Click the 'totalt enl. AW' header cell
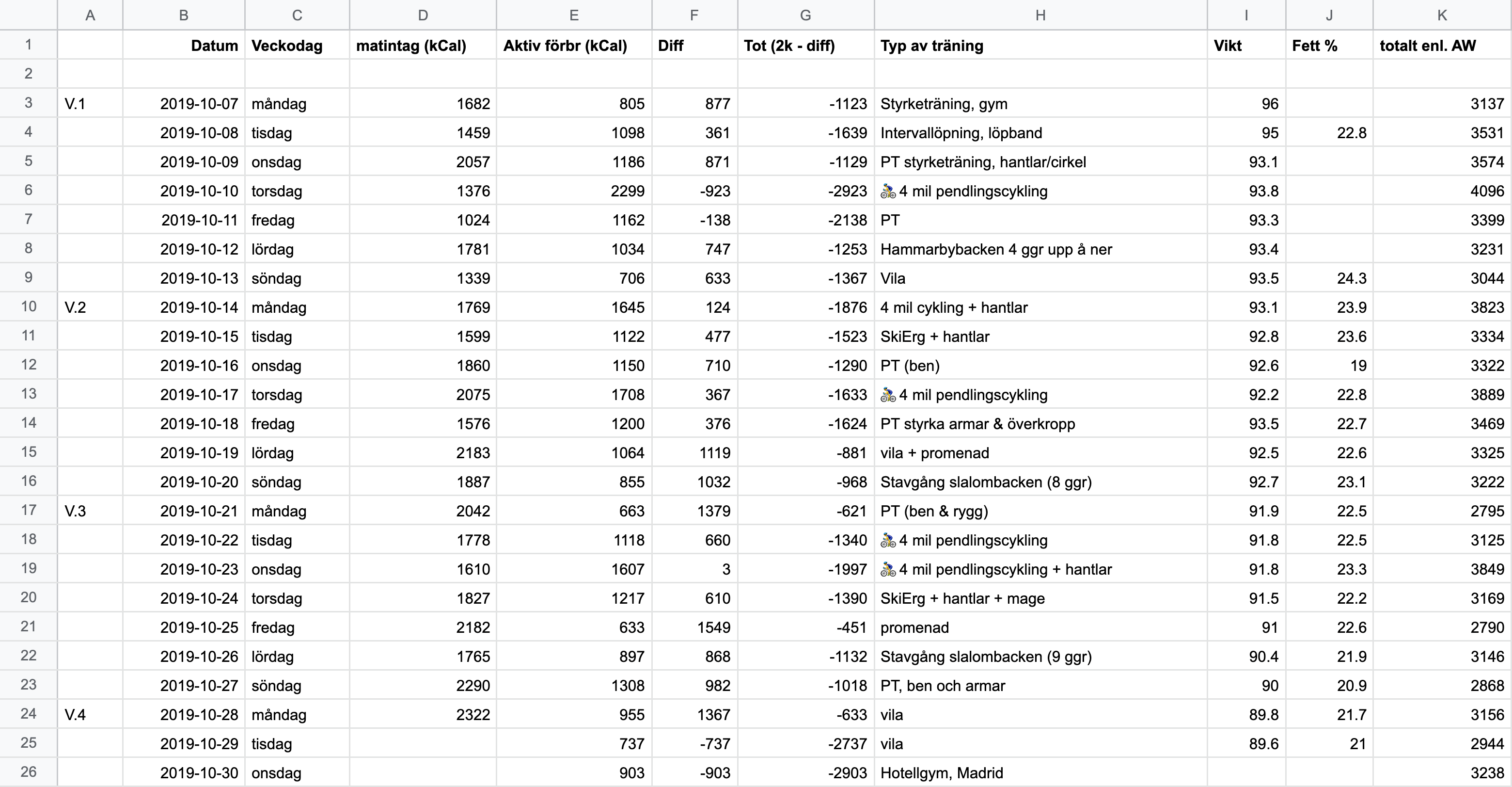The image size is (1512, 787). (x=1442, y=45)
